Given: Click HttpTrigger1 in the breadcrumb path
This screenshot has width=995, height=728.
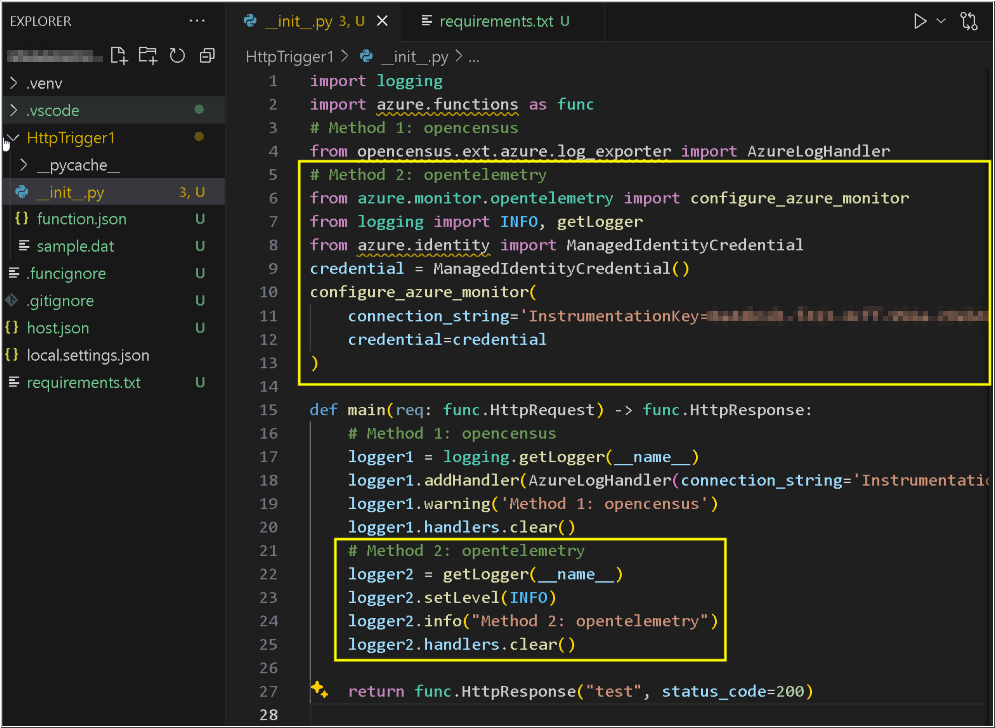Looking at the screenshot, I should [x=289, y=57].
